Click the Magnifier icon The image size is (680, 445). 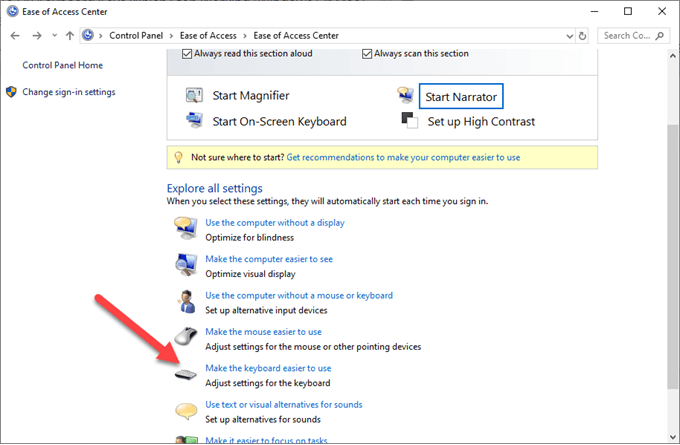click(195, 96)
